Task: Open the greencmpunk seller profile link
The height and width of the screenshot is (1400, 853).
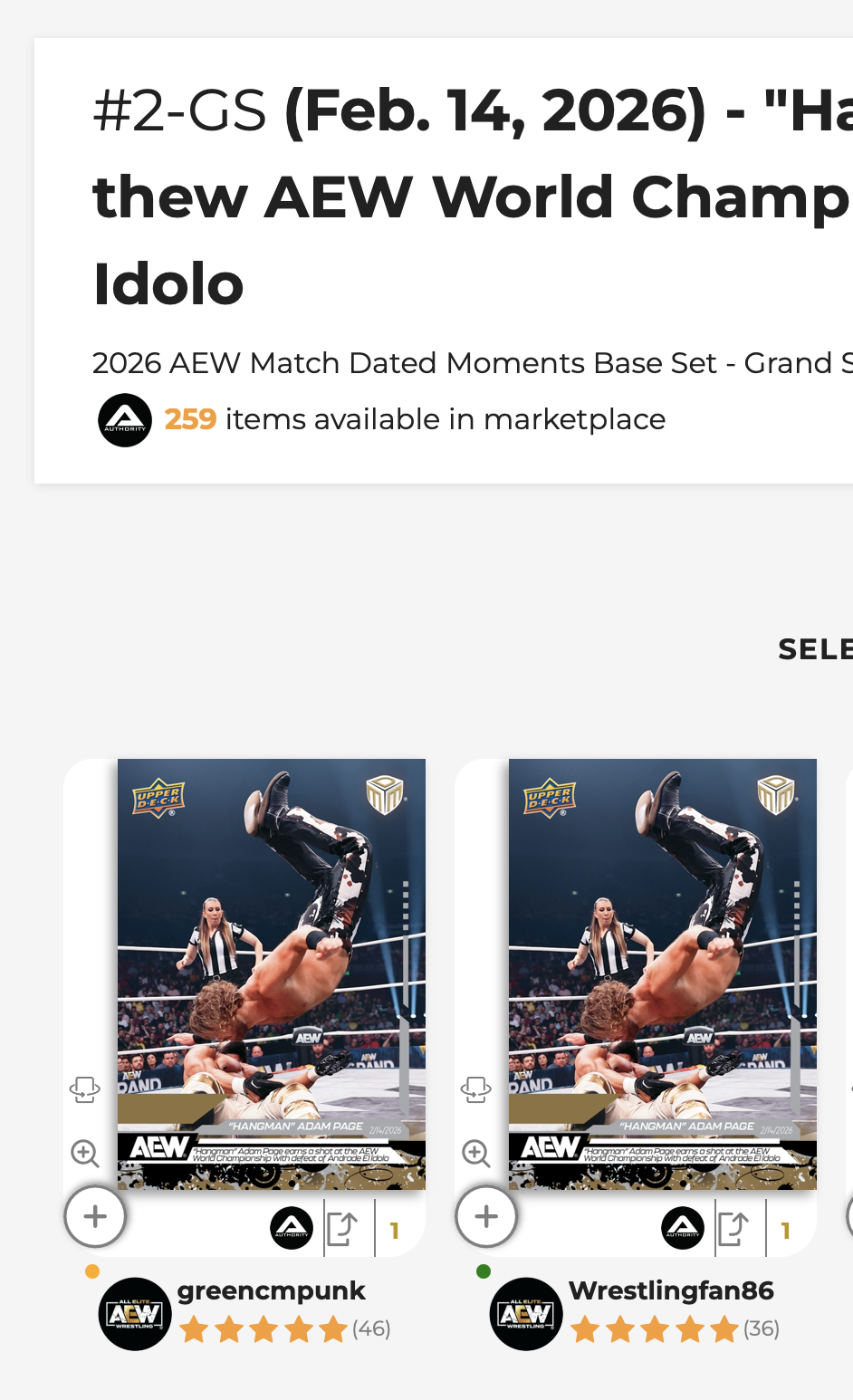Action: pos(271,1290)
